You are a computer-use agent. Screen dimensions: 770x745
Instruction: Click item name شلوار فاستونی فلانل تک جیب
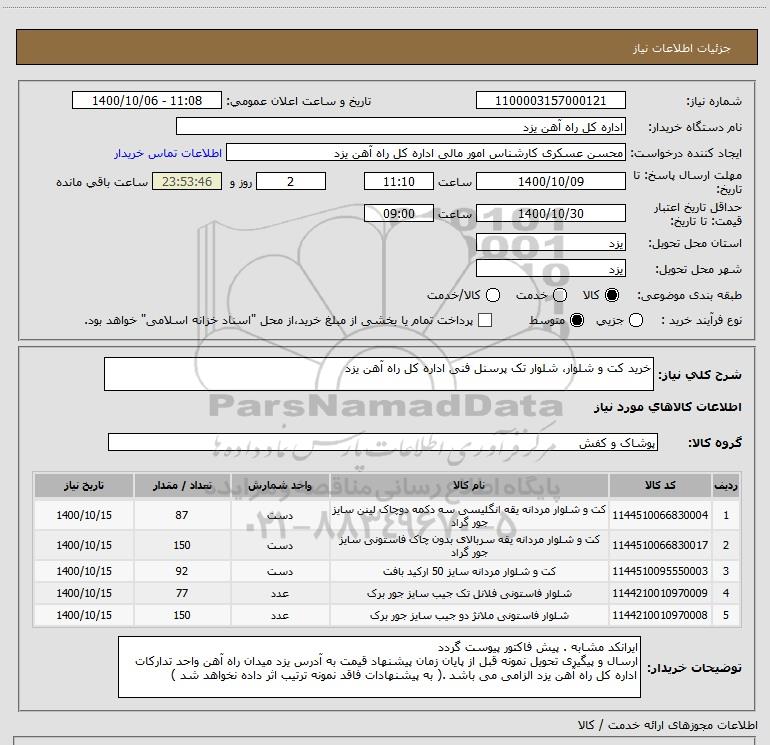coord(469,593)
